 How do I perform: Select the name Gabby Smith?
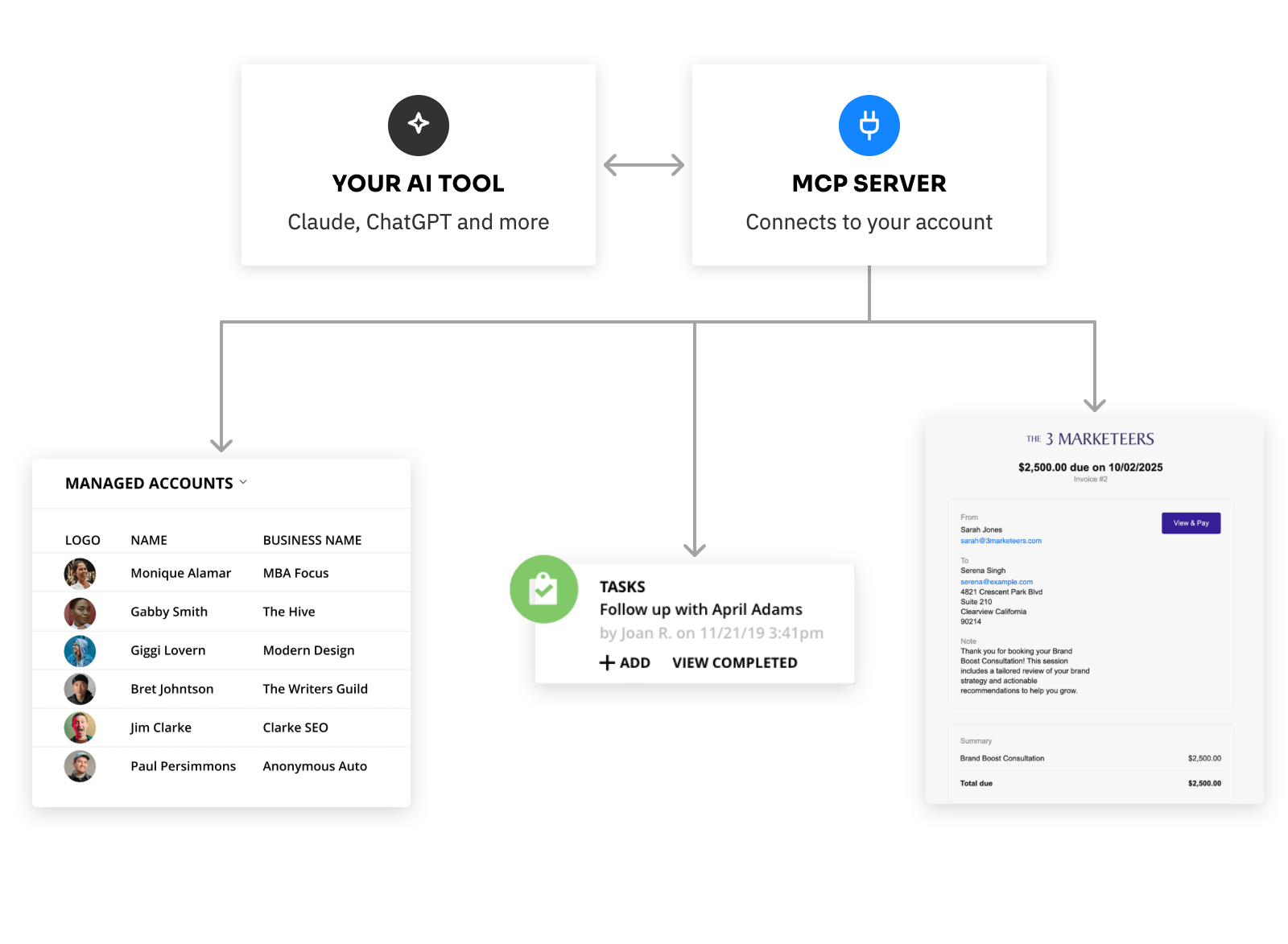tap(169, 612)
